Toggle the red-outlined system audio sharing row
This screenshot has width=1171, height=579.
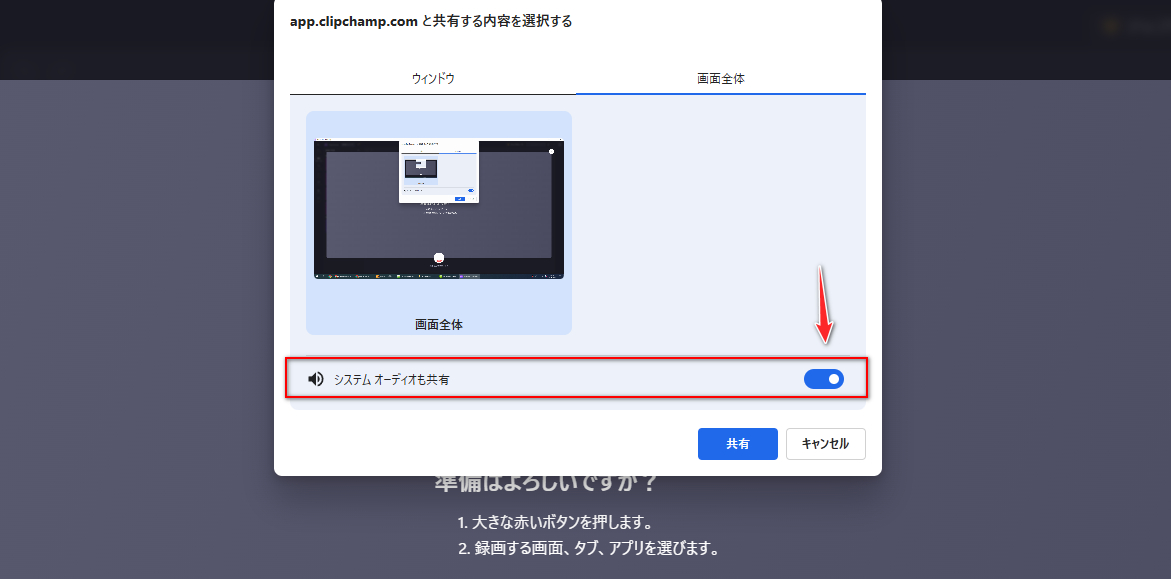pyautogui.click(x=824, y=378)
